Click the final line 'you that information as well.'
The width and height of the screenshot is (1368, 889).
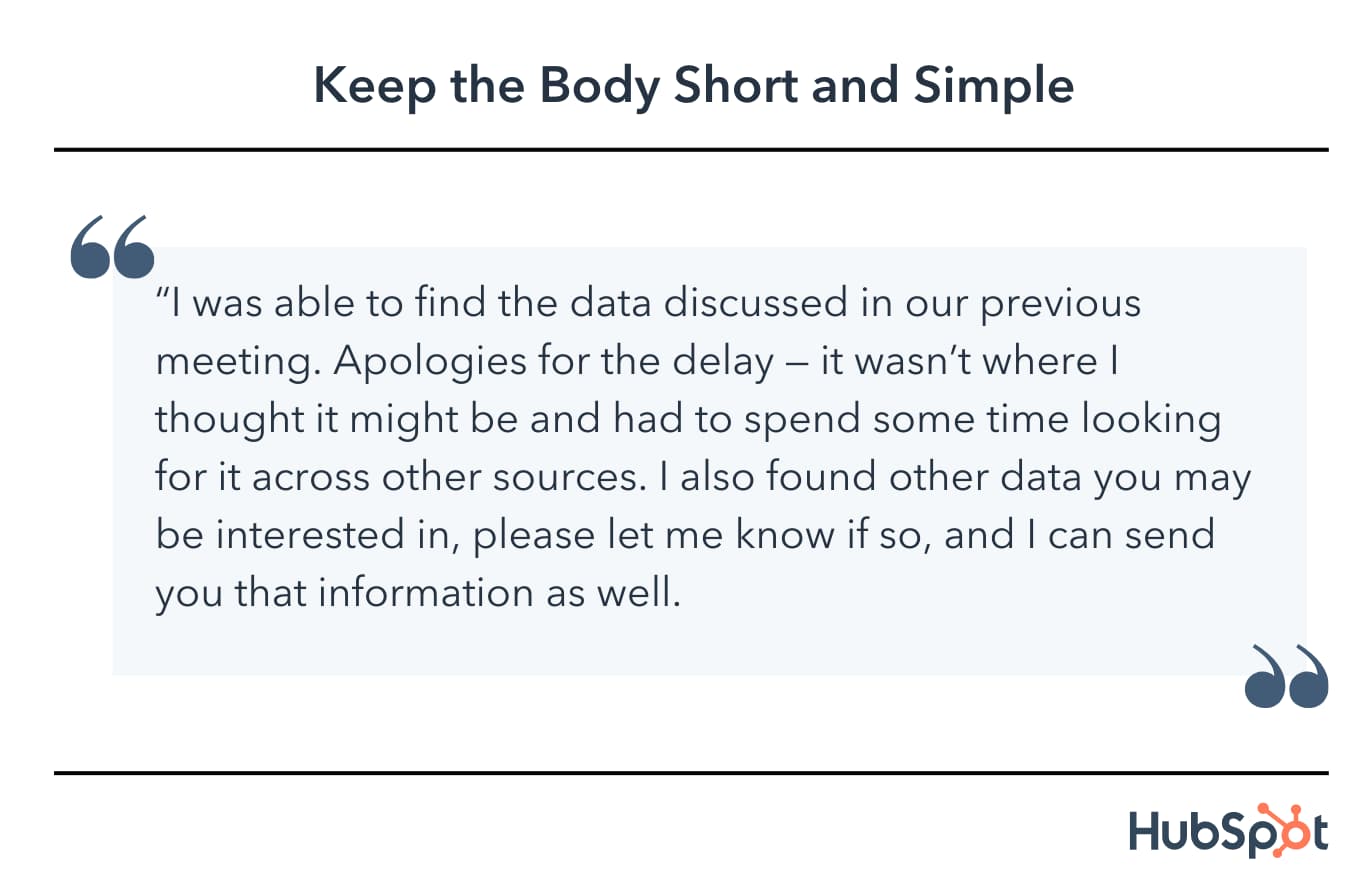[418, 594]
